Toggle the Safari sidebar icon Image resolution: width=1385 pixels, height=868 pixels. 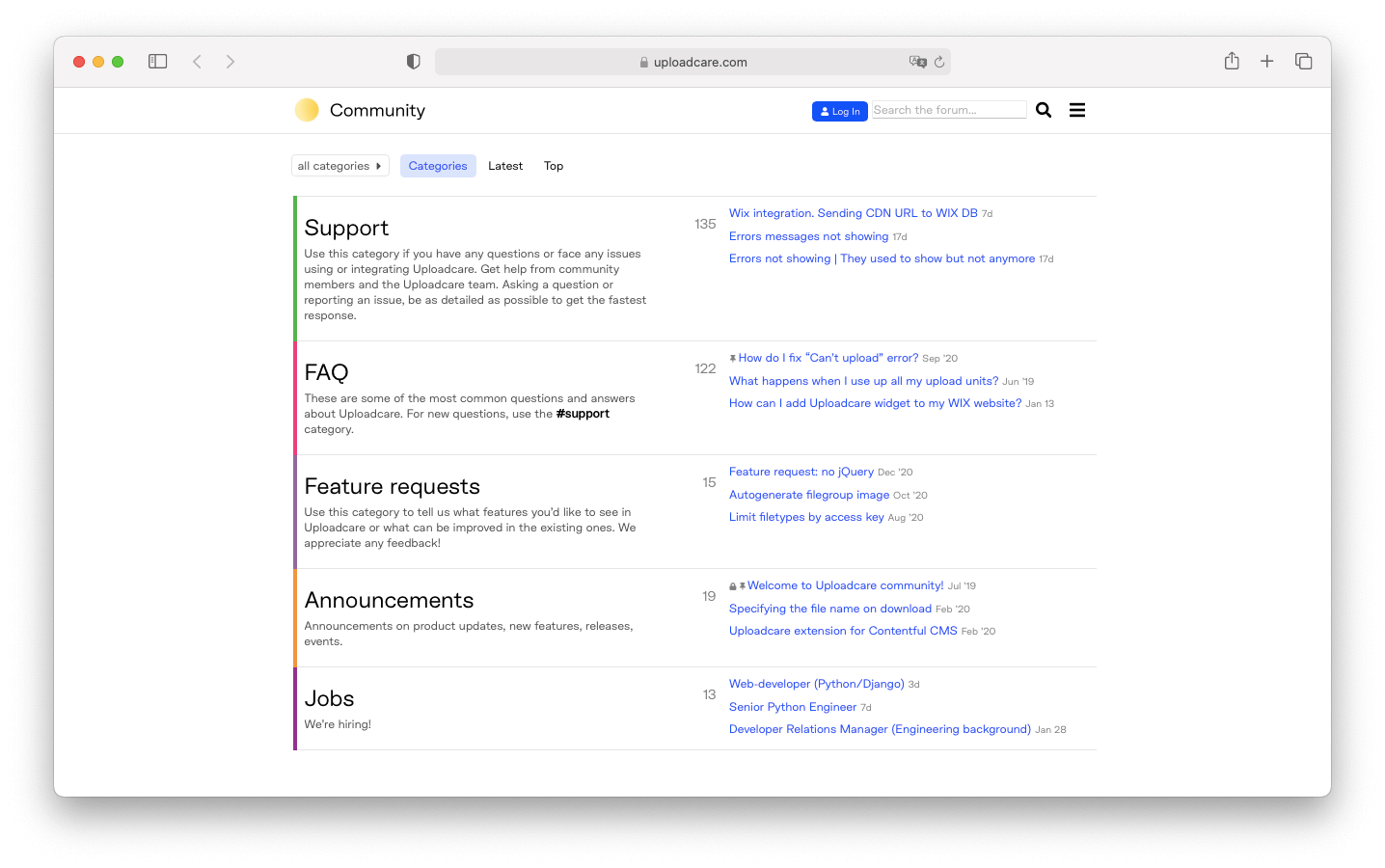158,62
